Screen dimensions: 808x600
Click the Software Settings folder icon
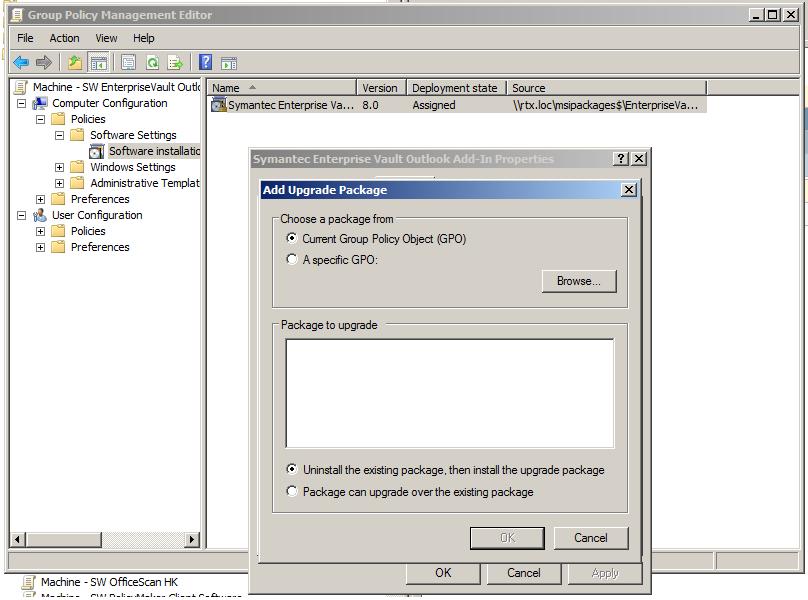point(77,135)
